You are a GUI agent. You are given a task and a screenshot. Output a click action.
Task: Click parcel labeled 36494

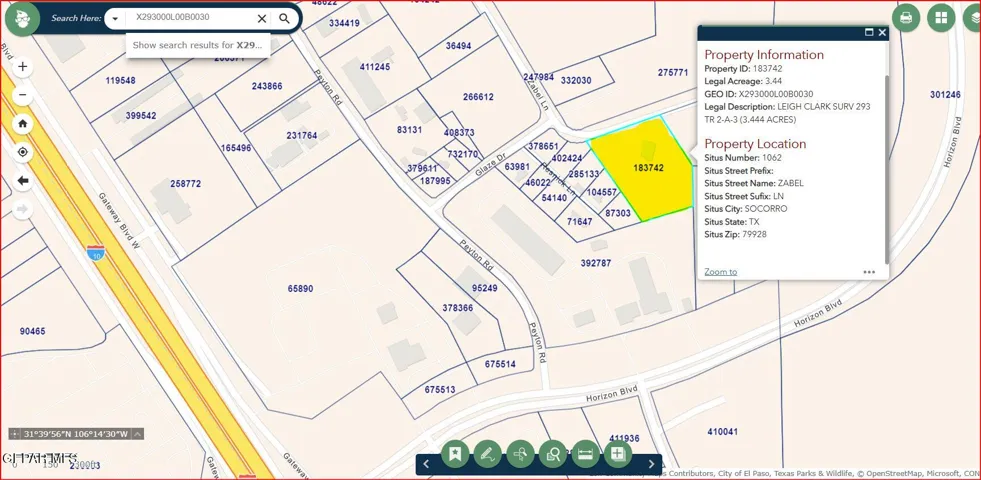tap(459, 46)
